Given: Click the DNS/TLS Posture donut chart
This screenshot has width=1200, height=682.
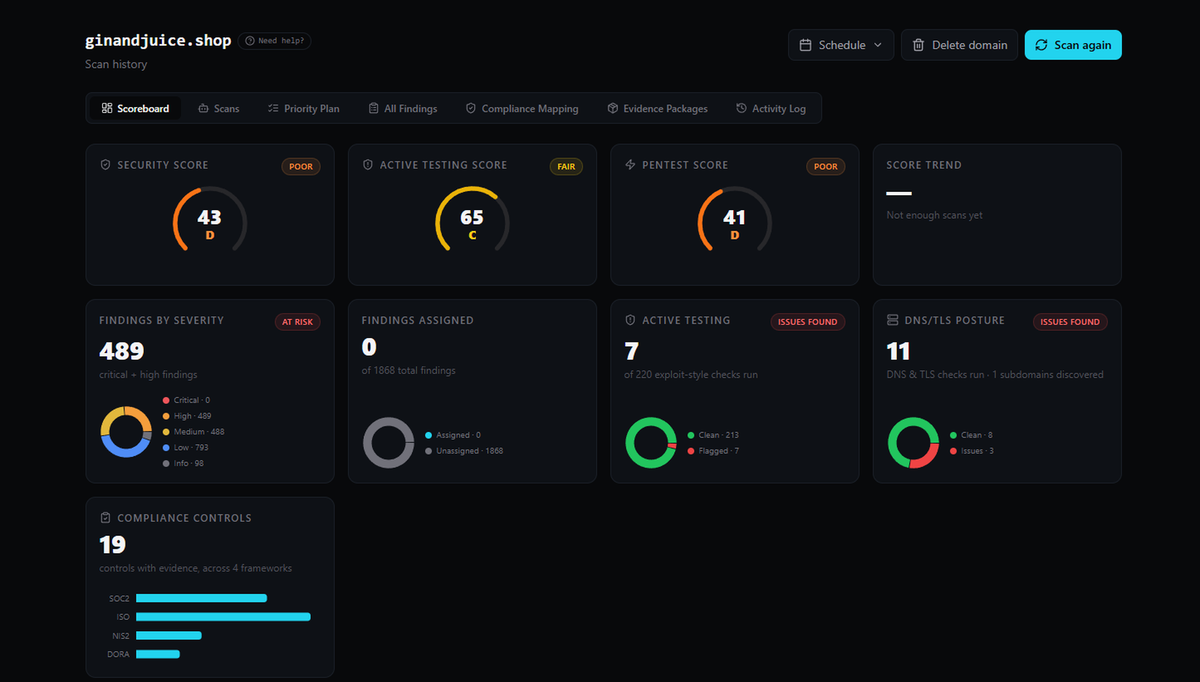Looking at the screenshot, I should pos(913,443).
